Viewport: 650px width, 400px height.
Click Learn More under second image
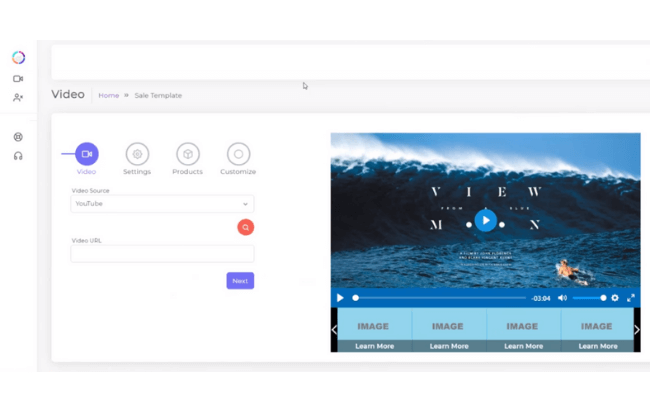pos(449,346)
